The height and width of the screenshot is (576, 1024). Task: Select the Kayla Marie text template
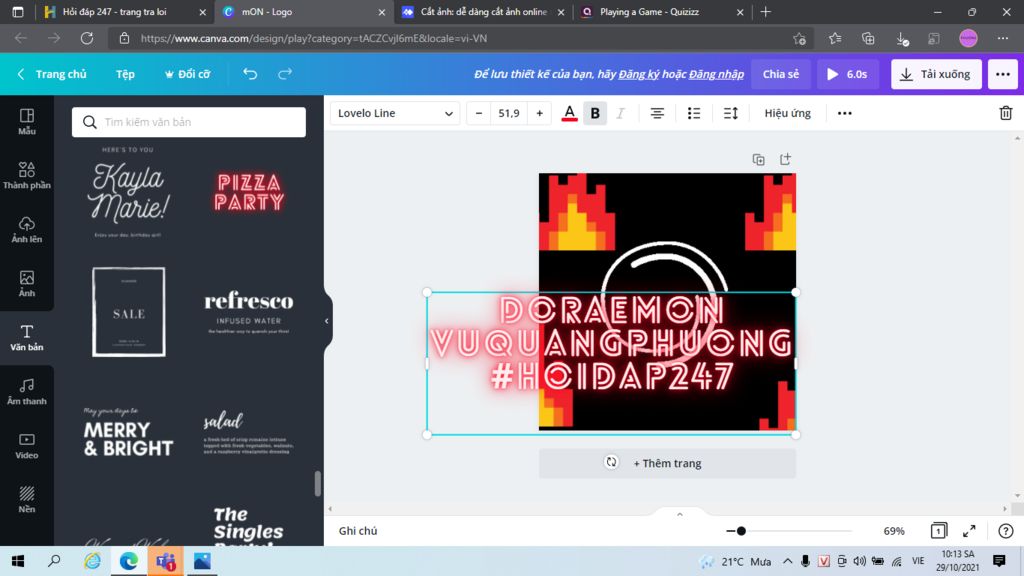coord(129,193)
